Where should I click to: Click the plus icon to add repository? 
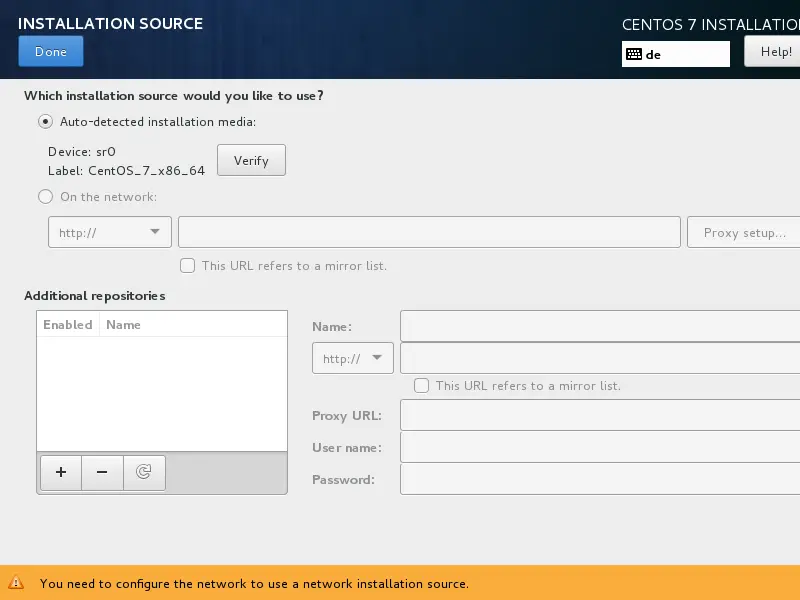coord(61,473)
